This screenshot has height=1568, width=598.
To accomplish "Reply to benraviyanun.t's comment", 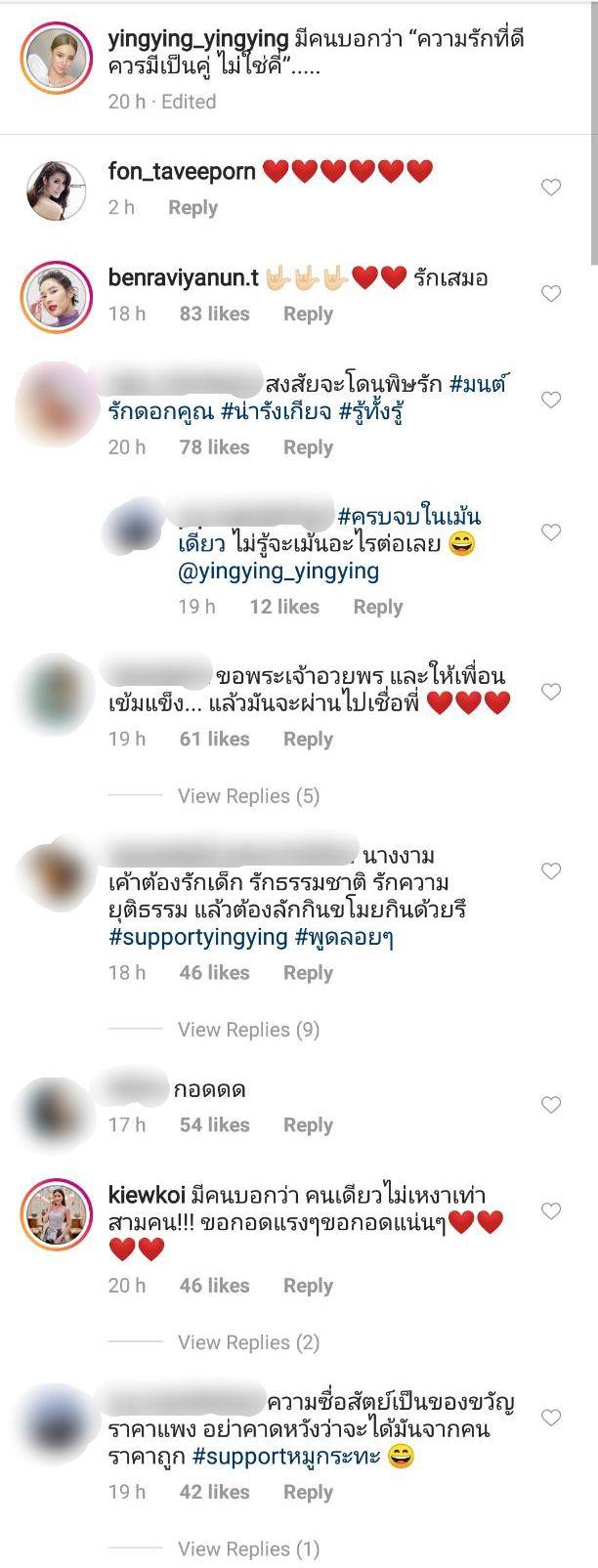I will click(x=308, y=314).
